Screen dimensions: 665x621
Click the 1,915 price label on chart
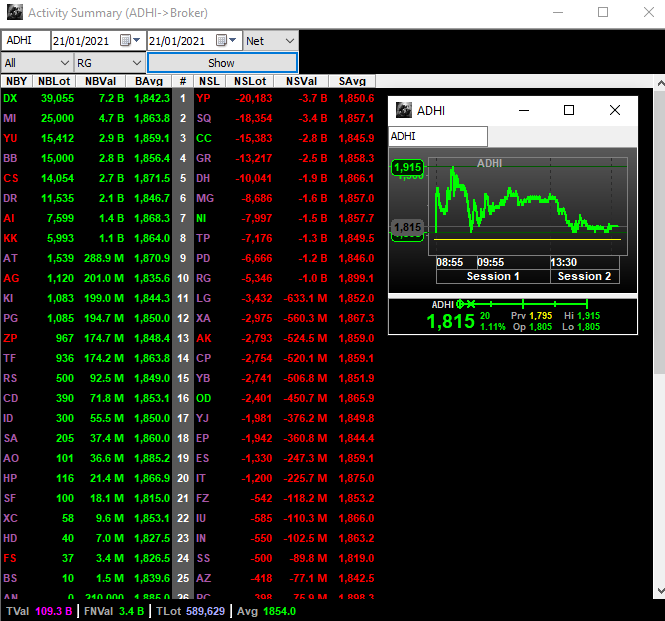[x=408, y=167]
